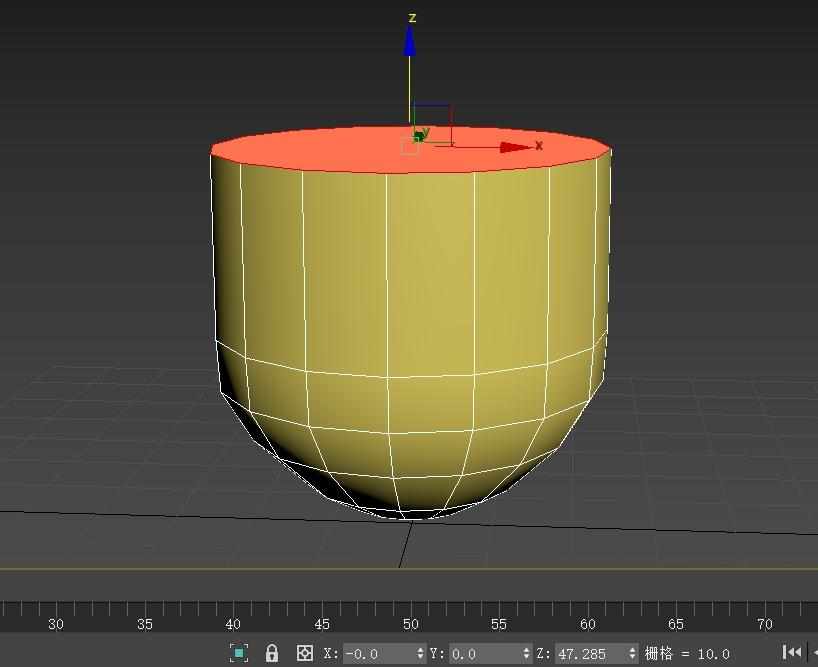This screenshot has width=818, height=667.
Task: Adjust the Z coordinate spinner arrows
Action: (633, 654)
